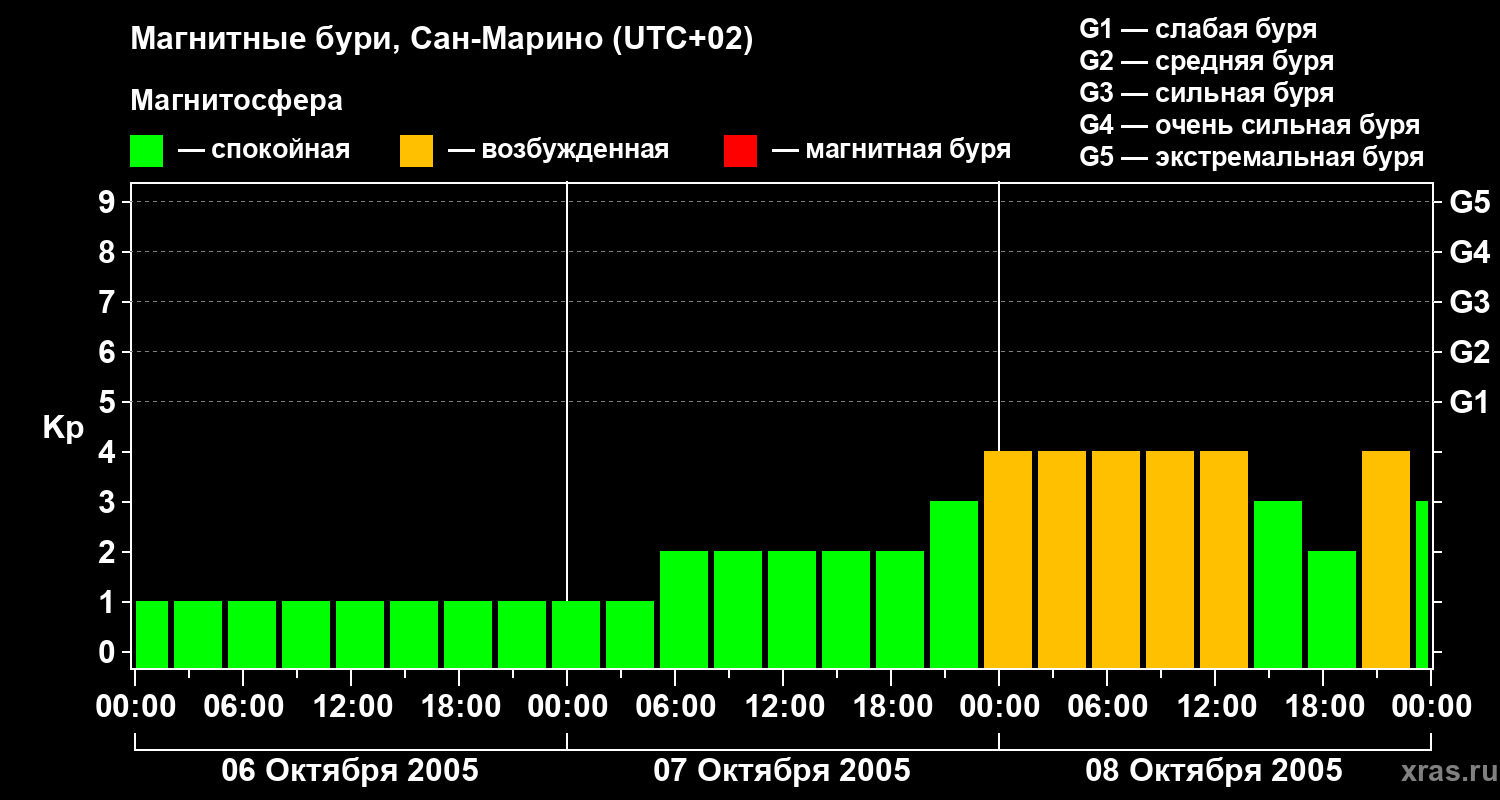
Task: Click the G2 label on right axis
Action: coord(1469,352)
